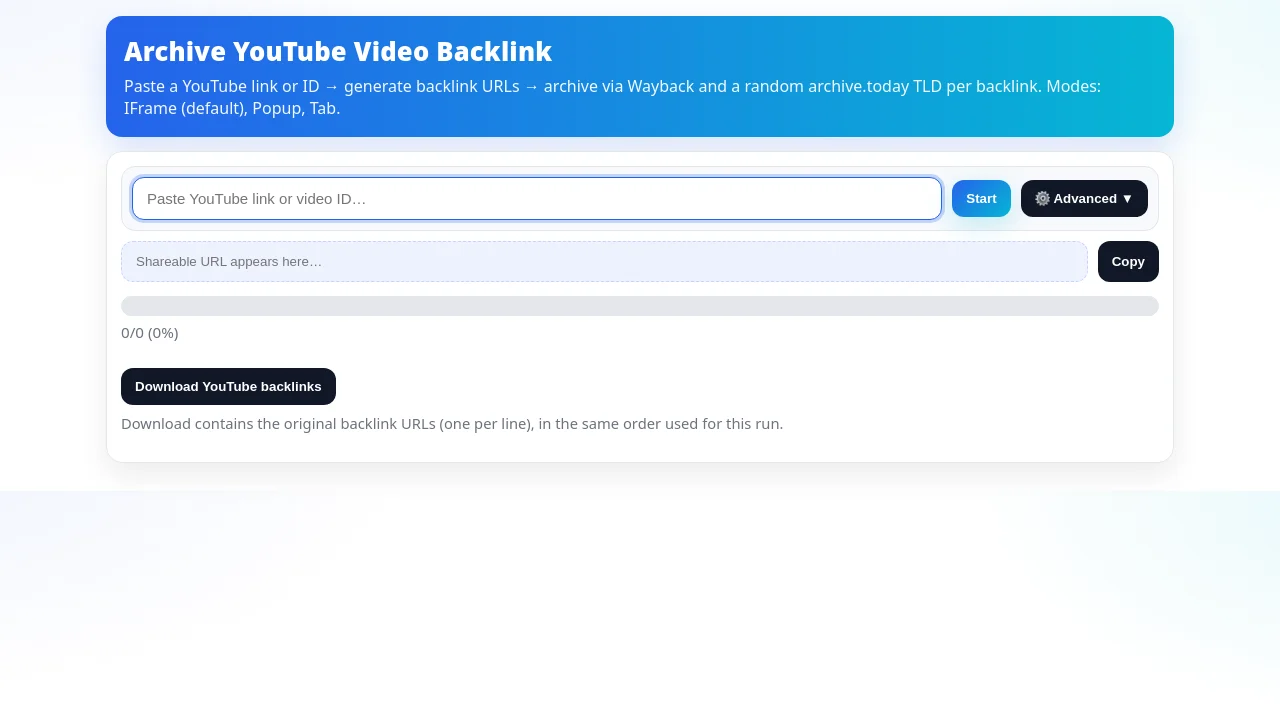Click the archive progress bar
1280x720 pixels.
point(640,306)
